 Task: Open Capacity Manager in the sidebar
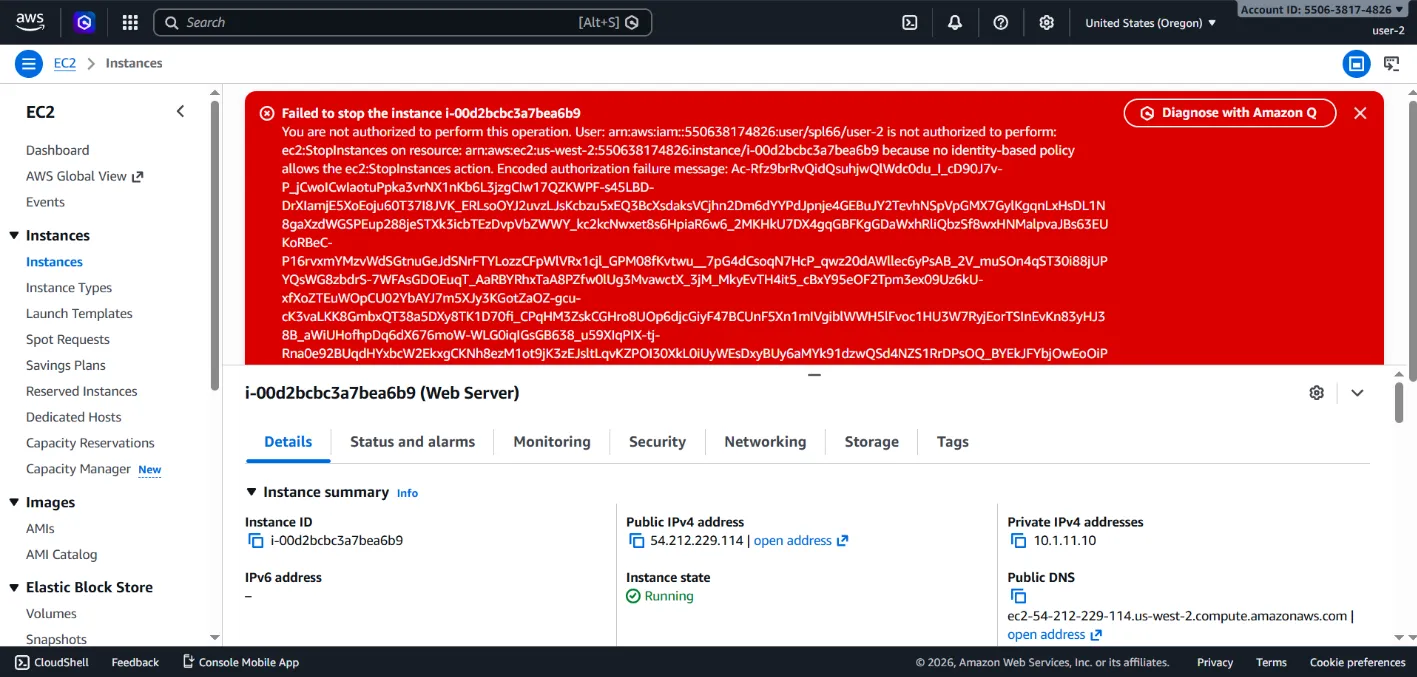click(x=78, y=470)
